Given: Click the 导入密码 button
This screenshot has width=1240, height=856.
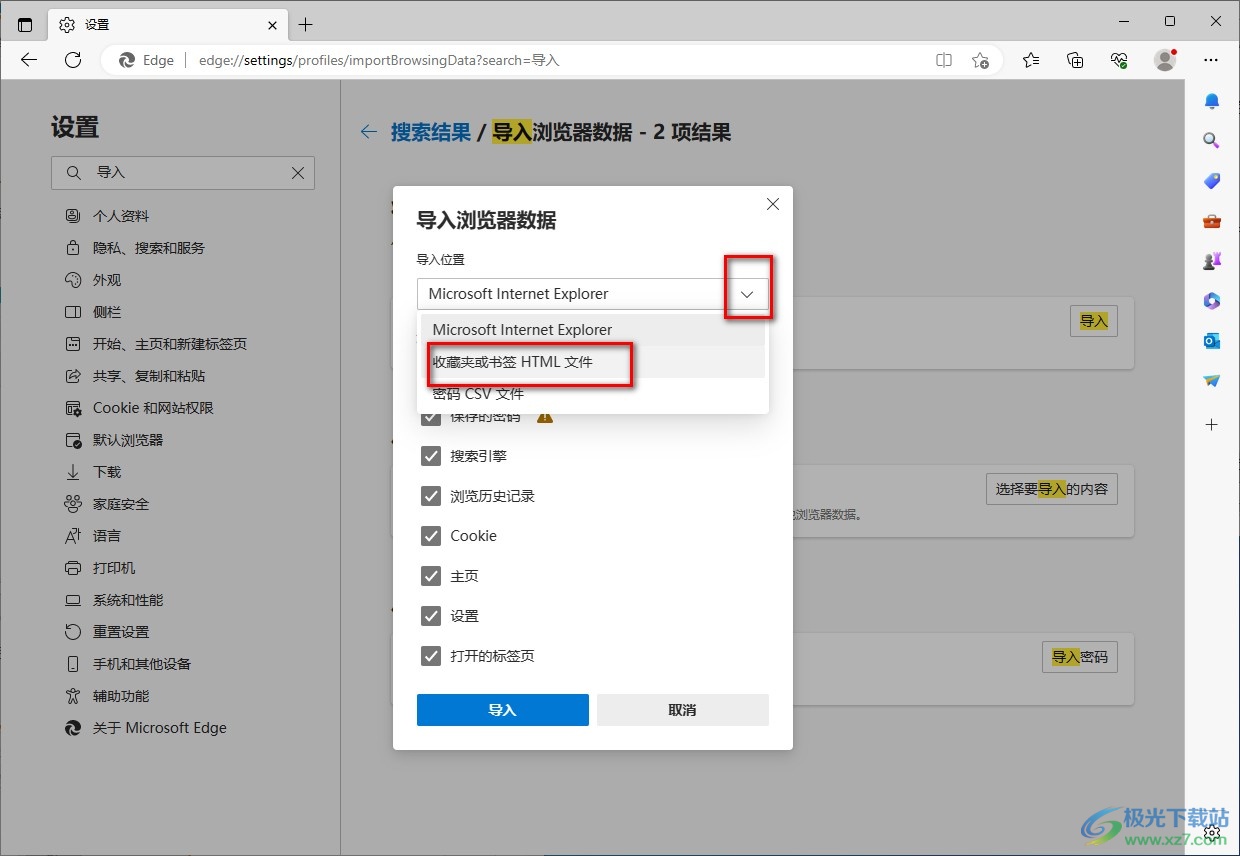Looking at the screenshot, I should click(1080, 657).
